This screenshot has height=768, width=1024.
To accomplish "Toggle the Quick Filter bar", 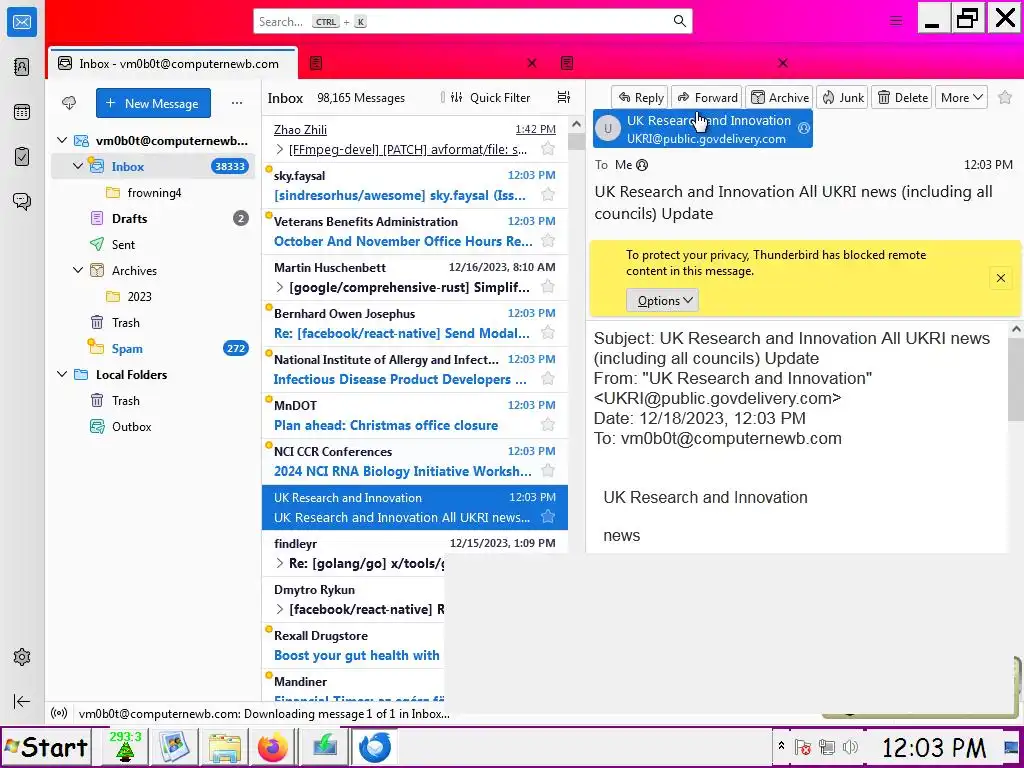I will [490, 97].
